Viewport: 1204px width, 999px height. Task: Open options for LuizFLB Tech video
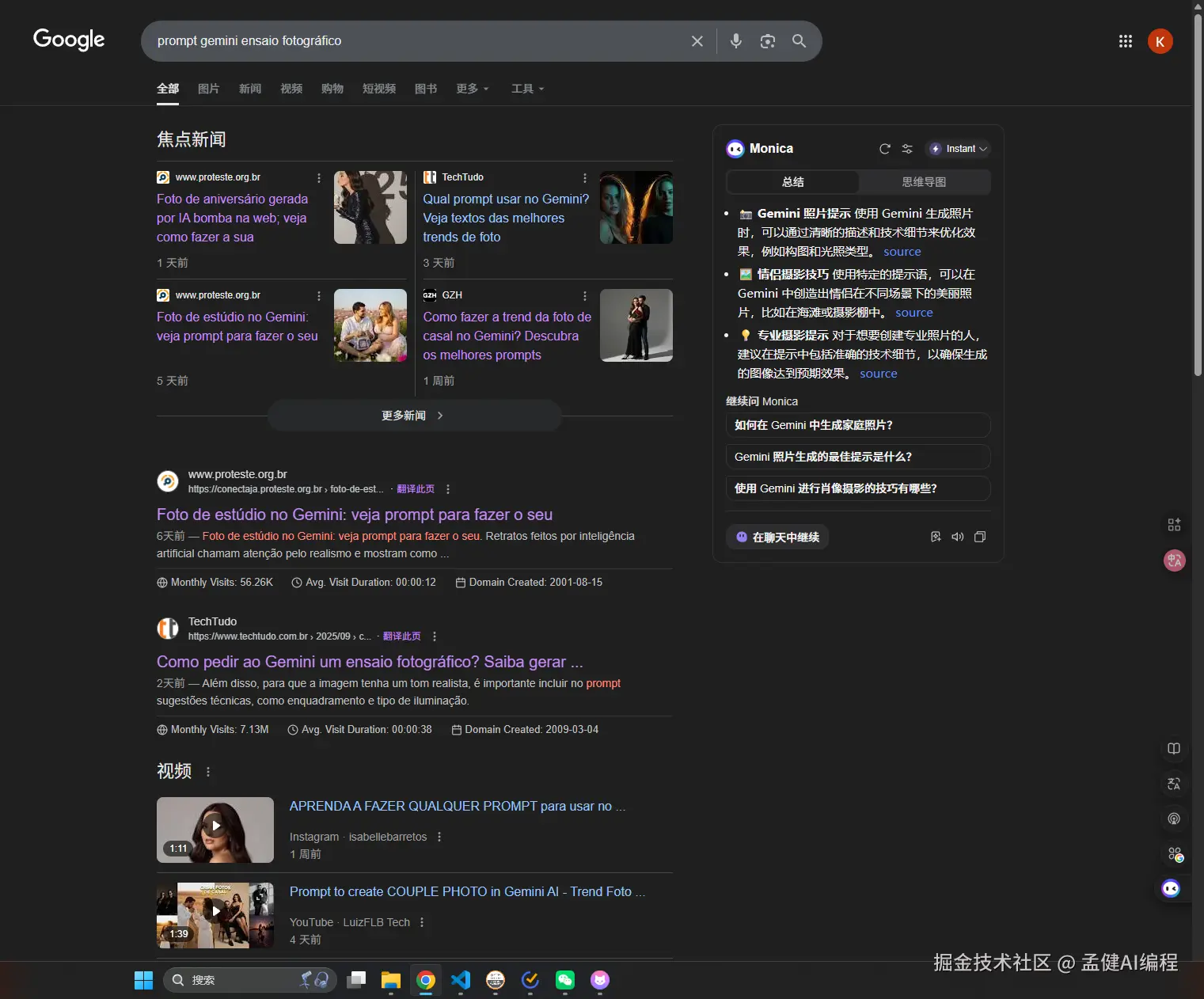pos(422,922)
